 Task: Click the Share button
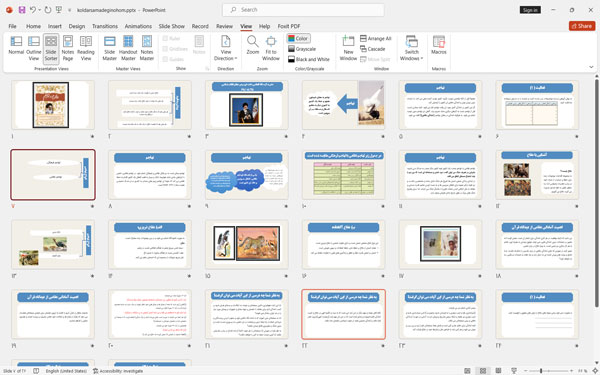(x=582, y=26)
